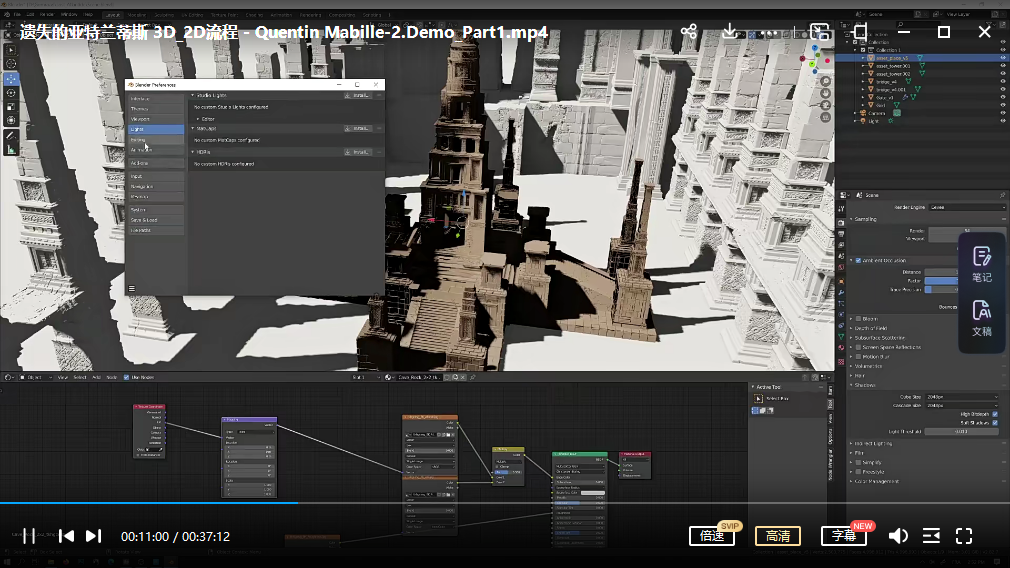The height and width of the screenshot is (568, 1010).
Task: Mute the player volume speaker icon
Action: 898,536
